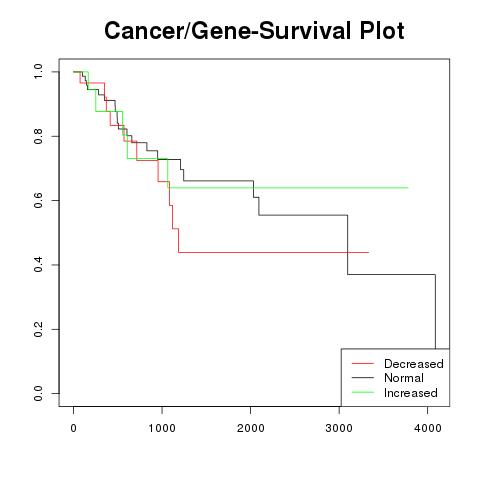
Task: Click the Cancer/Gene-Survival Plot title
Action: click(254, 30)
